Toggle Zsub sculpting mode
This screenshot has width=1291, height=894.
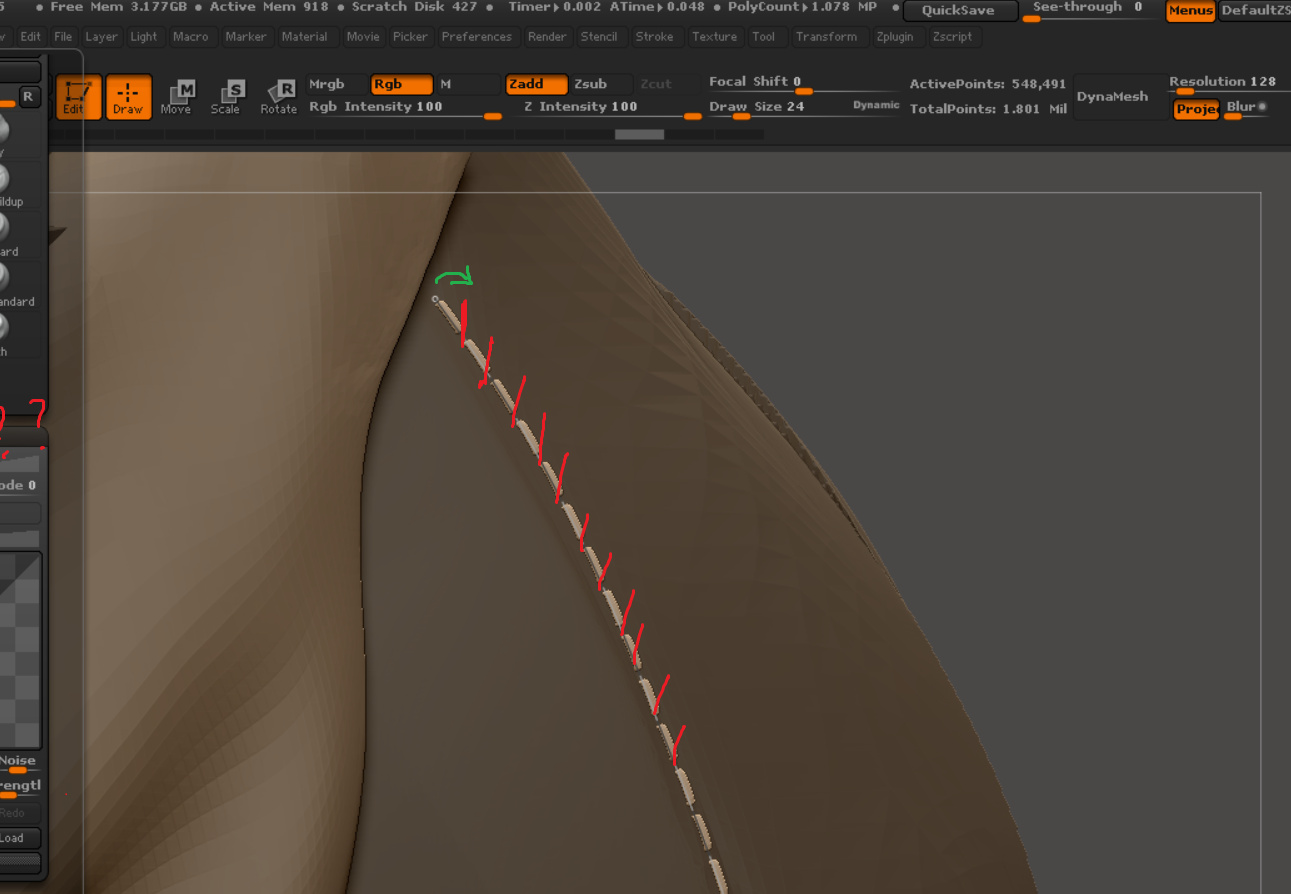tap(598, 84)
